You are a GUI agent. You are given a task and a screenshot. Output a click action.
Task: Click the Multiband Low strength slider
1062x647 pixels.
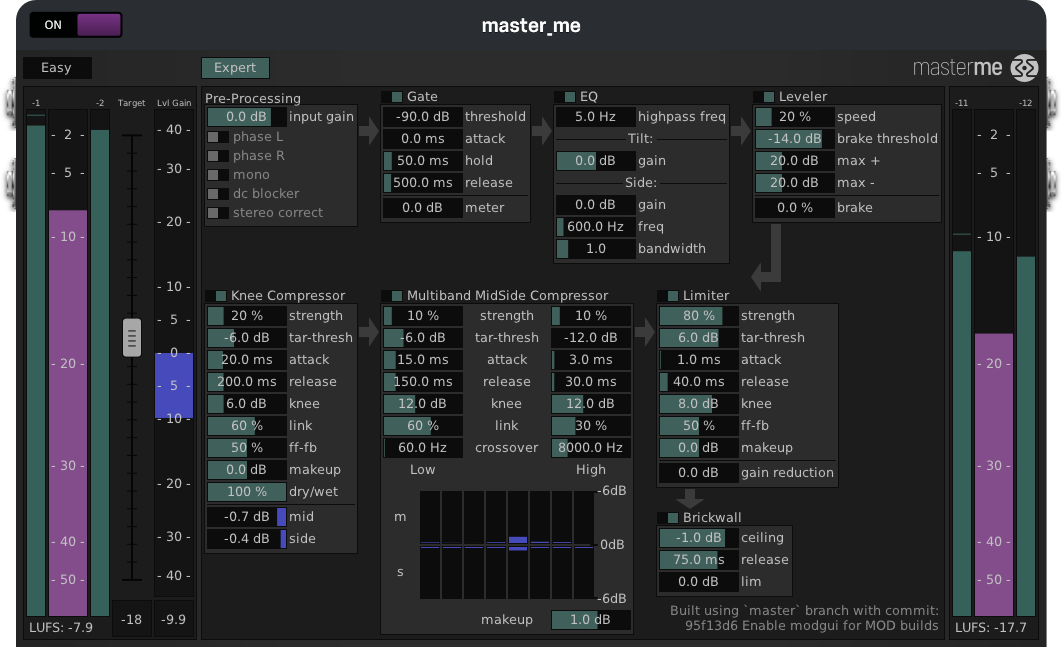(x=423, y=316)
